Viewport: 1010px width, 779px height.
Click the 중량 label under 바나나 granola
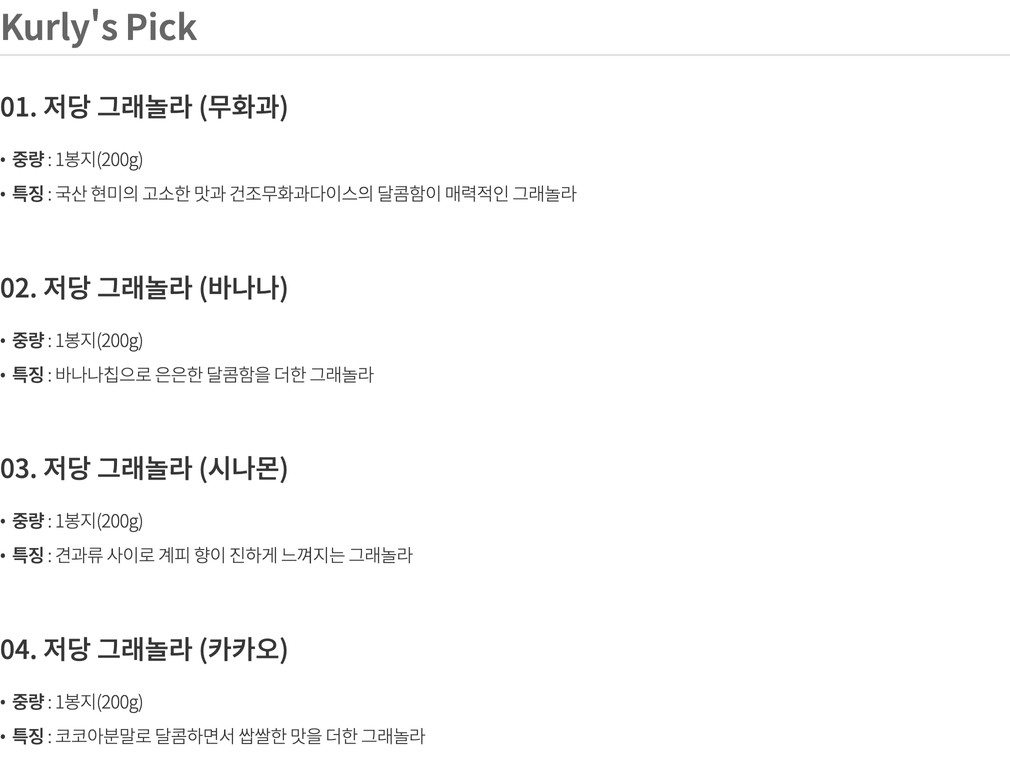tap(28, 341)
